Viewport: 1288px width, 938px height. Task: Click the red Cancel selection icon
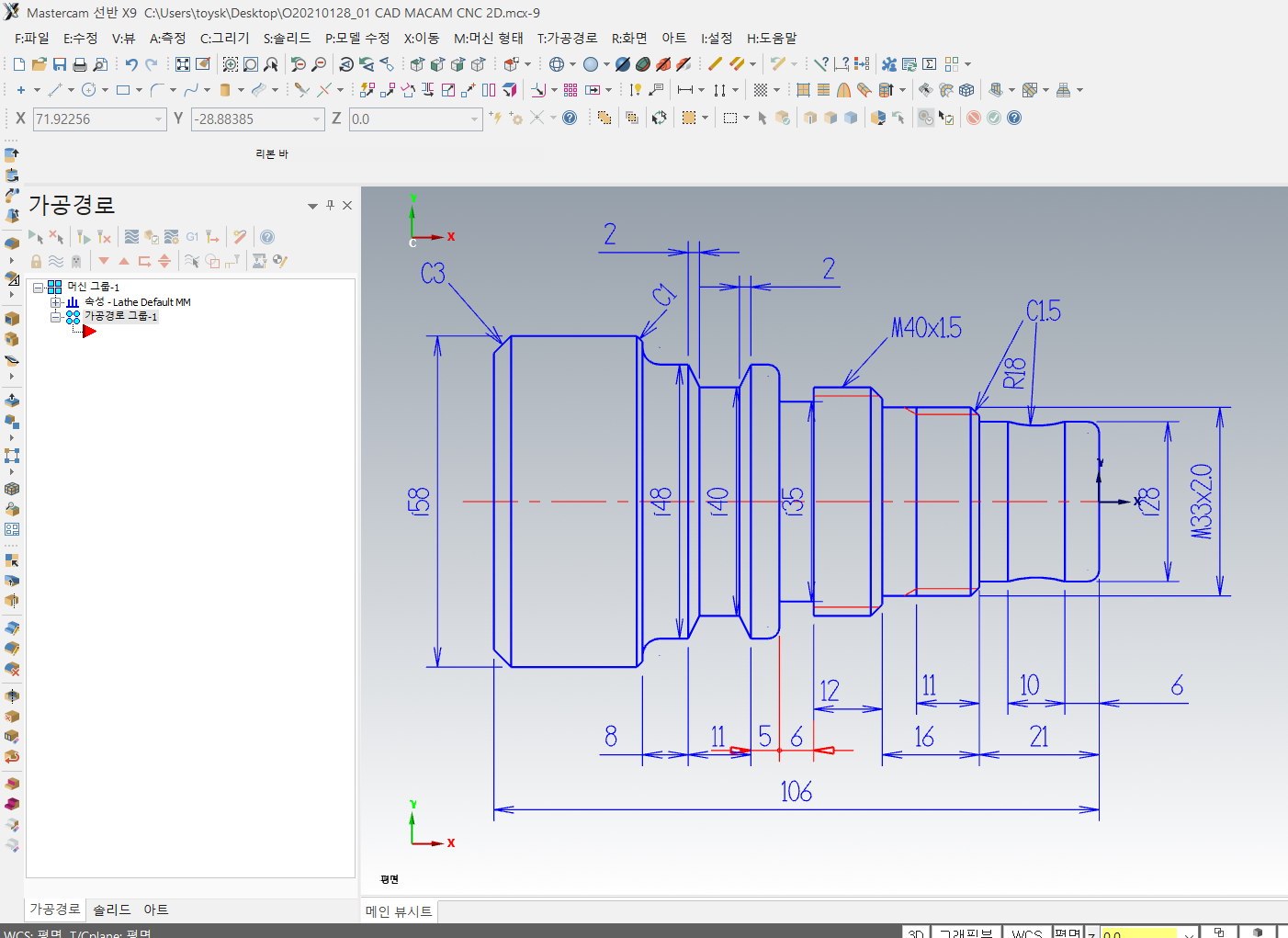pyautogui.click(x=974, y=118)
